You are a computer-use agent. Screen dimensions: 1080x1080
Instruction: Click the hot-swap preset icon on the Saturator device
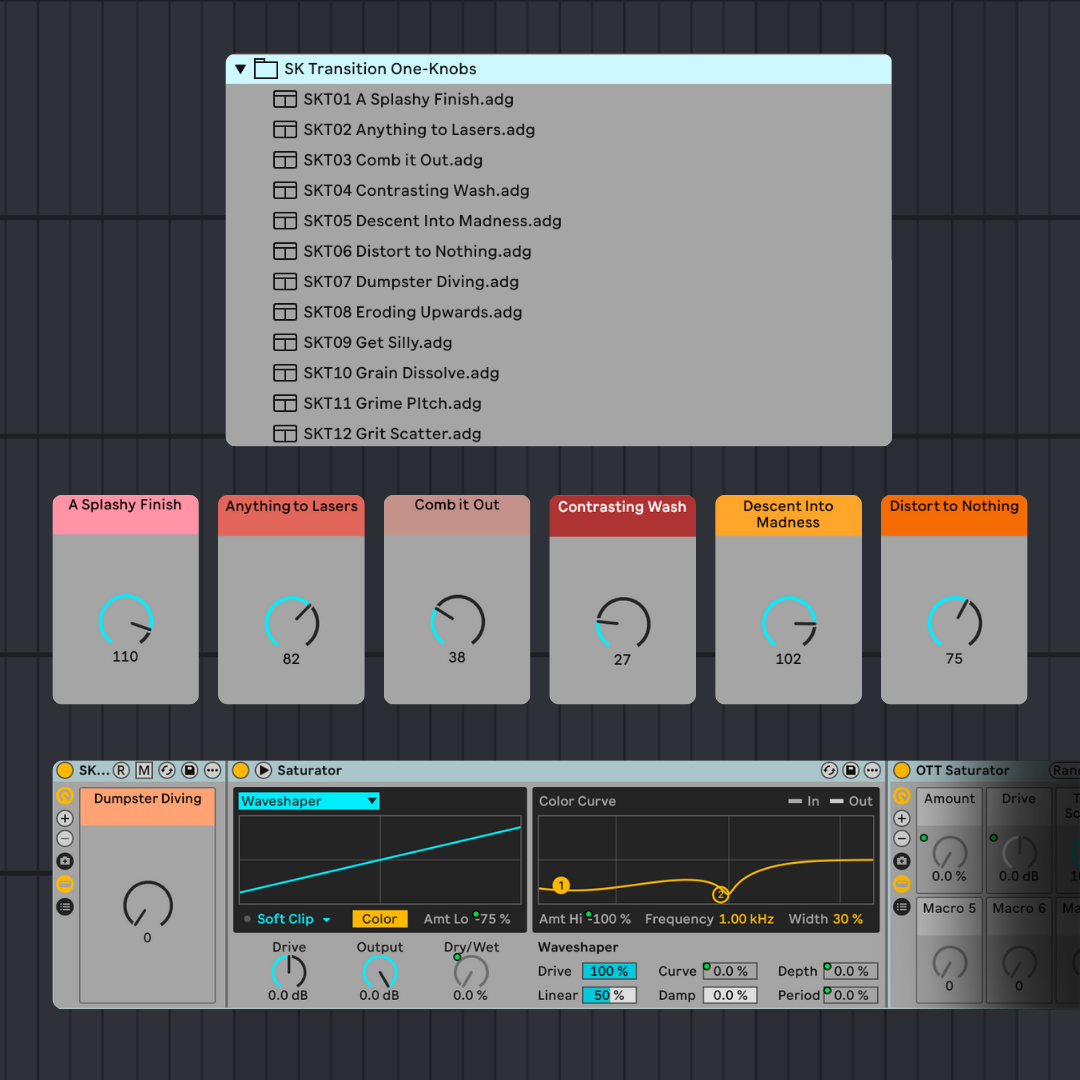click(829, 770)
